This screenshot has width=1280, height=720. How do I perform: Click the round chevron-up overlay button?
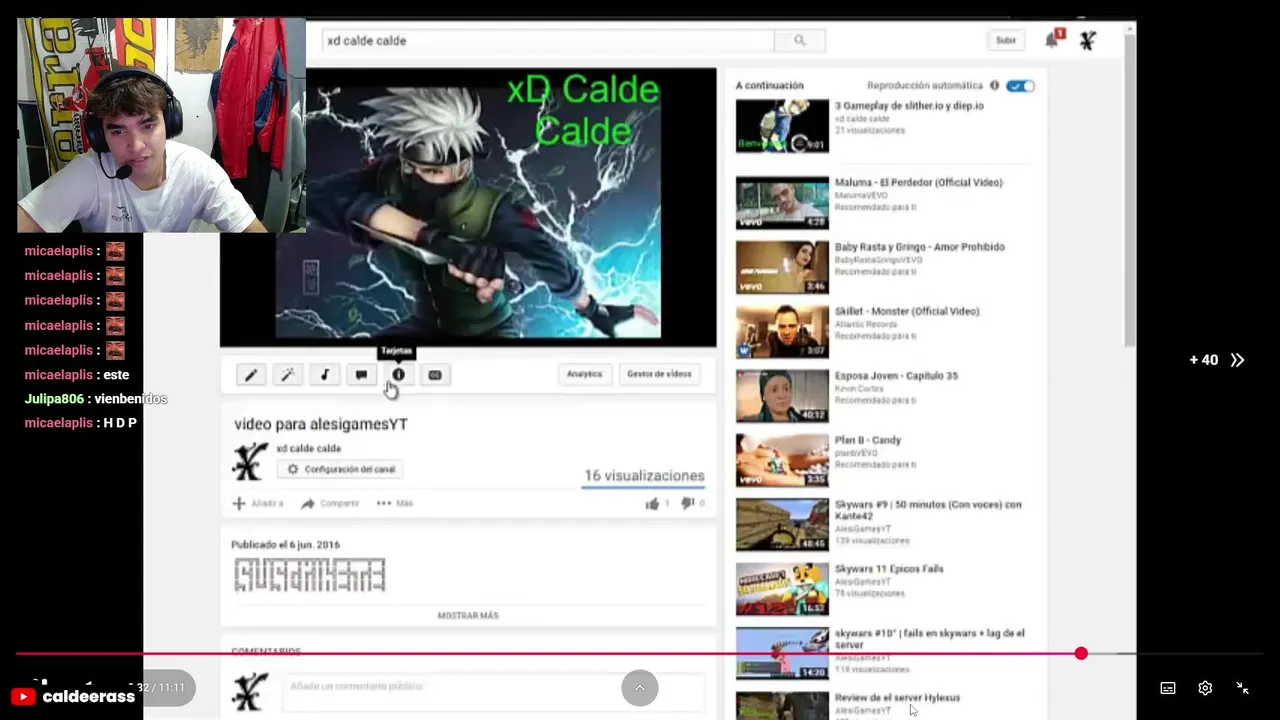[640, 688]
